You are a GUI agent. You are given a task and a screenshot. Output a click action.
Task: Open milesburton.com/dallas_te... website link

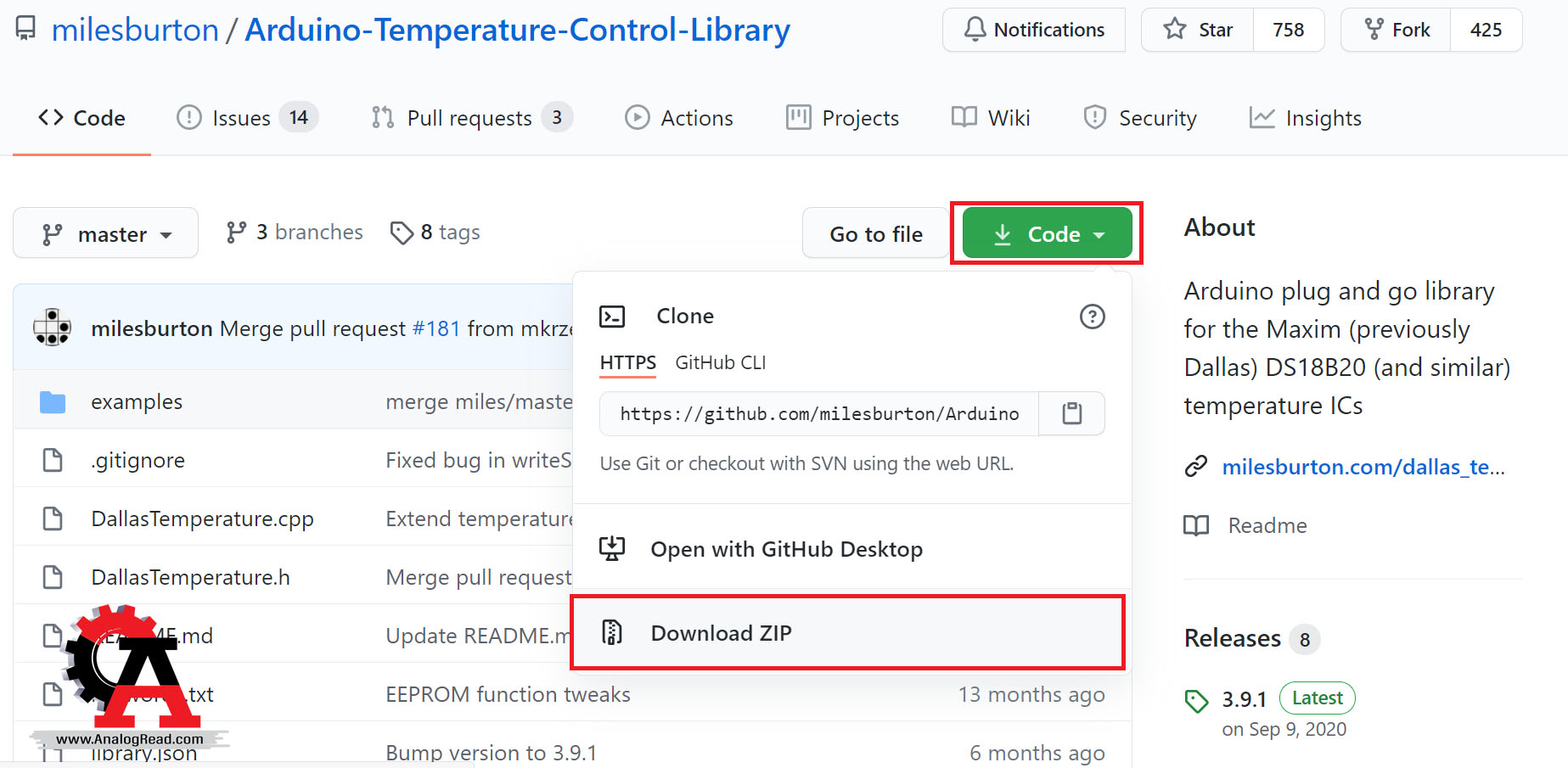tap(1363, 467)
